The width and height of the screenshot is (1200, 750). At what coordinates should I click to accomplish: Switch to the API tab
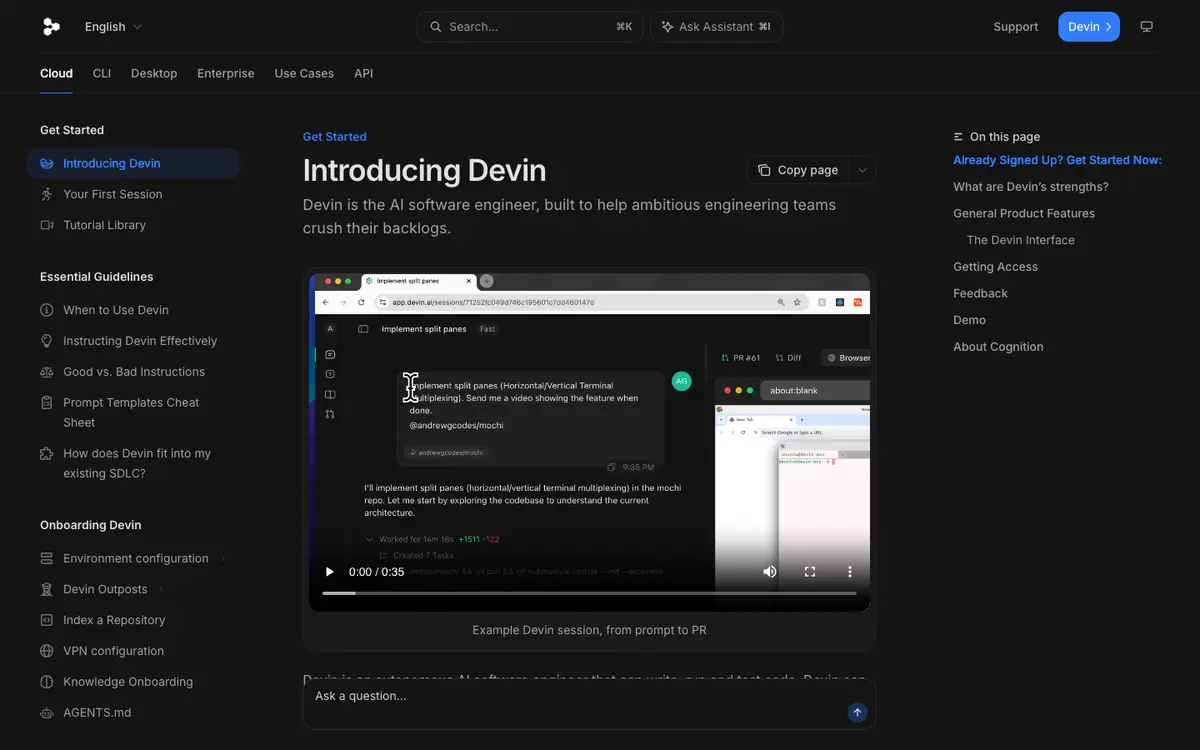(364, 73)
